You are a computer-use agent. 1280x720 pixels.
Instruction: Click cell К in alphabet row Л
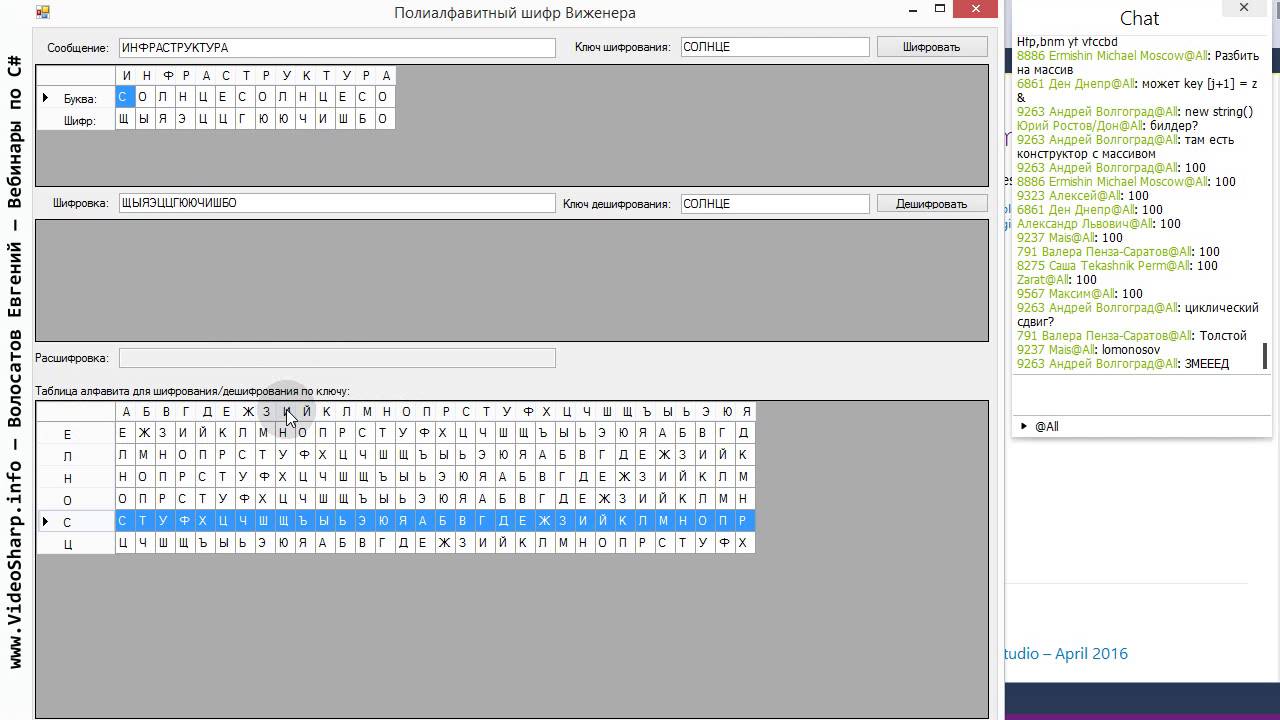[743, 455]
